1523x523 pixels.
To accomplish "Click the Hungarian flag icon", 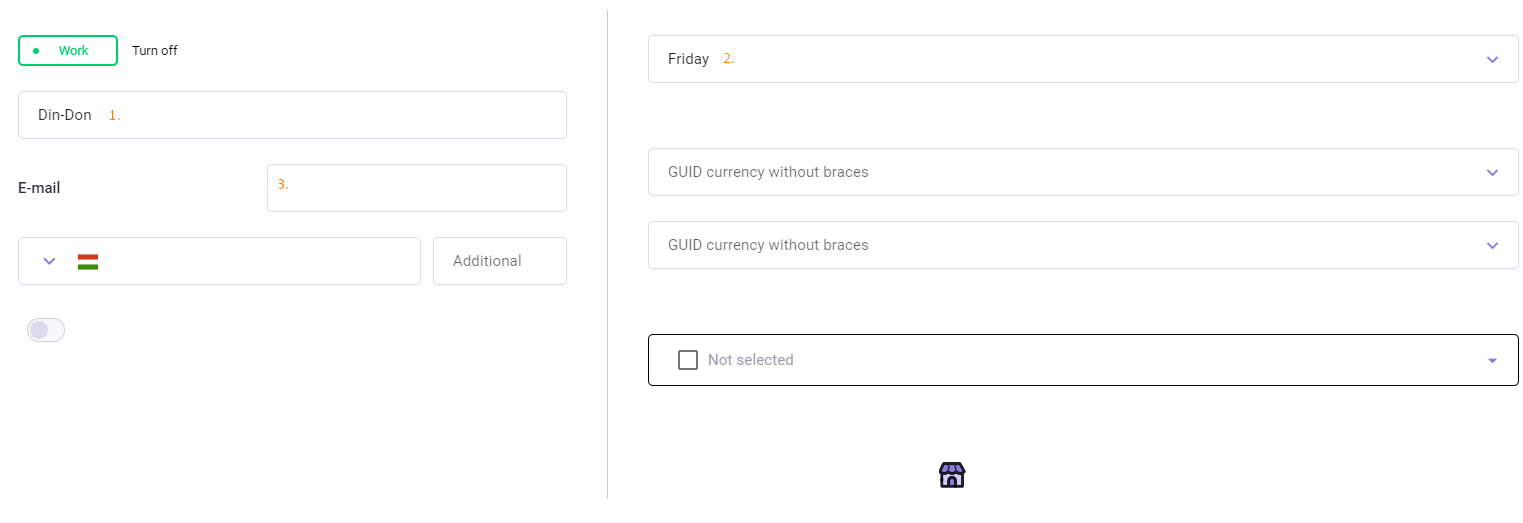I will 88,262.
